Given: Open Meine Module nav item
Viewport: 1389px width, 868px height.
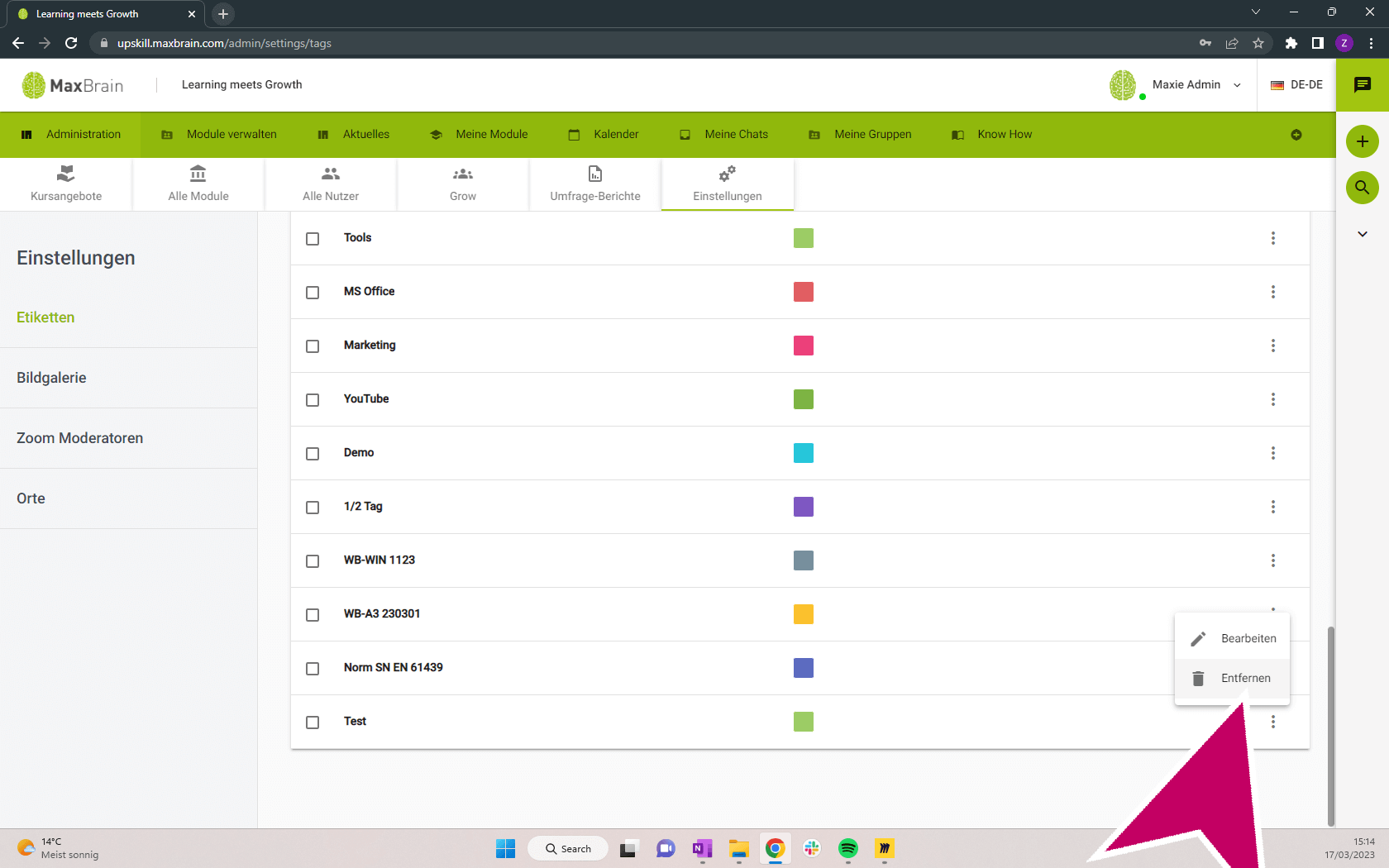Looking at the screenshot, I should [x=479, y=135].
